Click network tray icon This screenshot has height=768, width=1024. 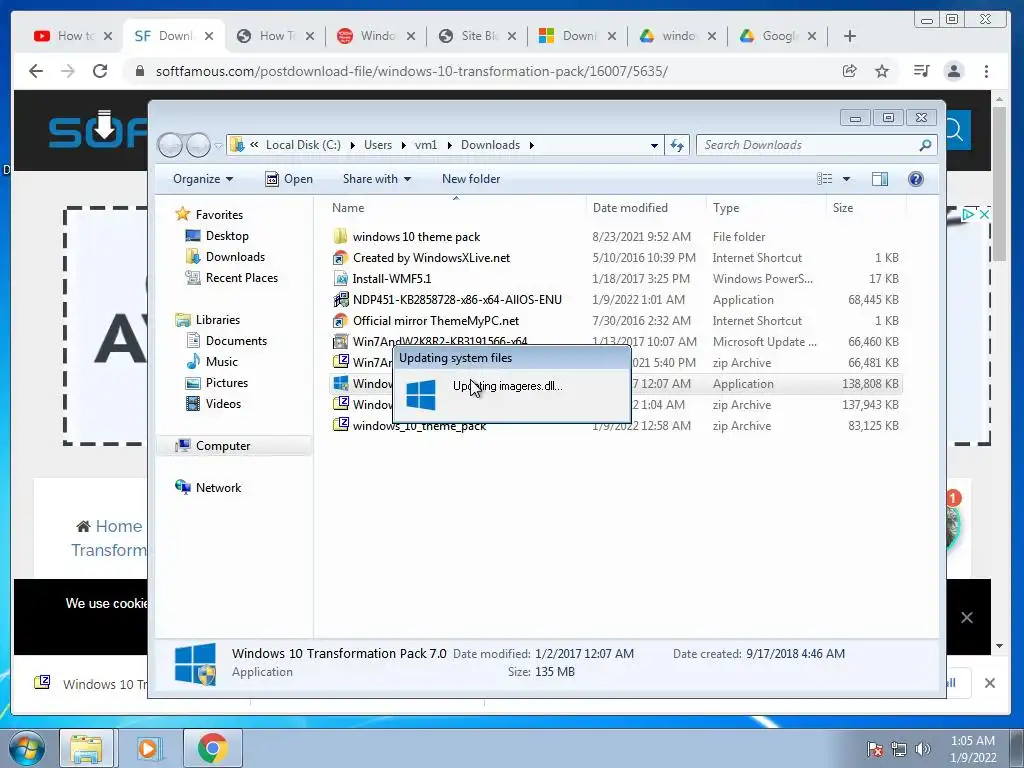point(899,749)
